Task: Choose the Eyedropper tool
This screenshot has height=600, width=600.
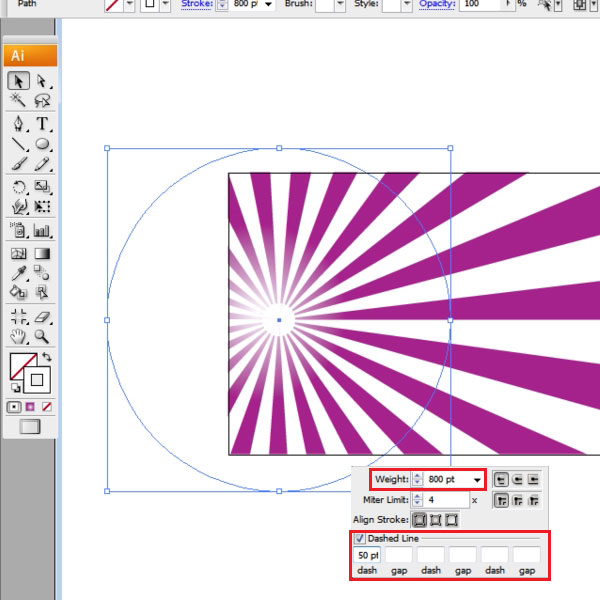Action: point(18,273)
